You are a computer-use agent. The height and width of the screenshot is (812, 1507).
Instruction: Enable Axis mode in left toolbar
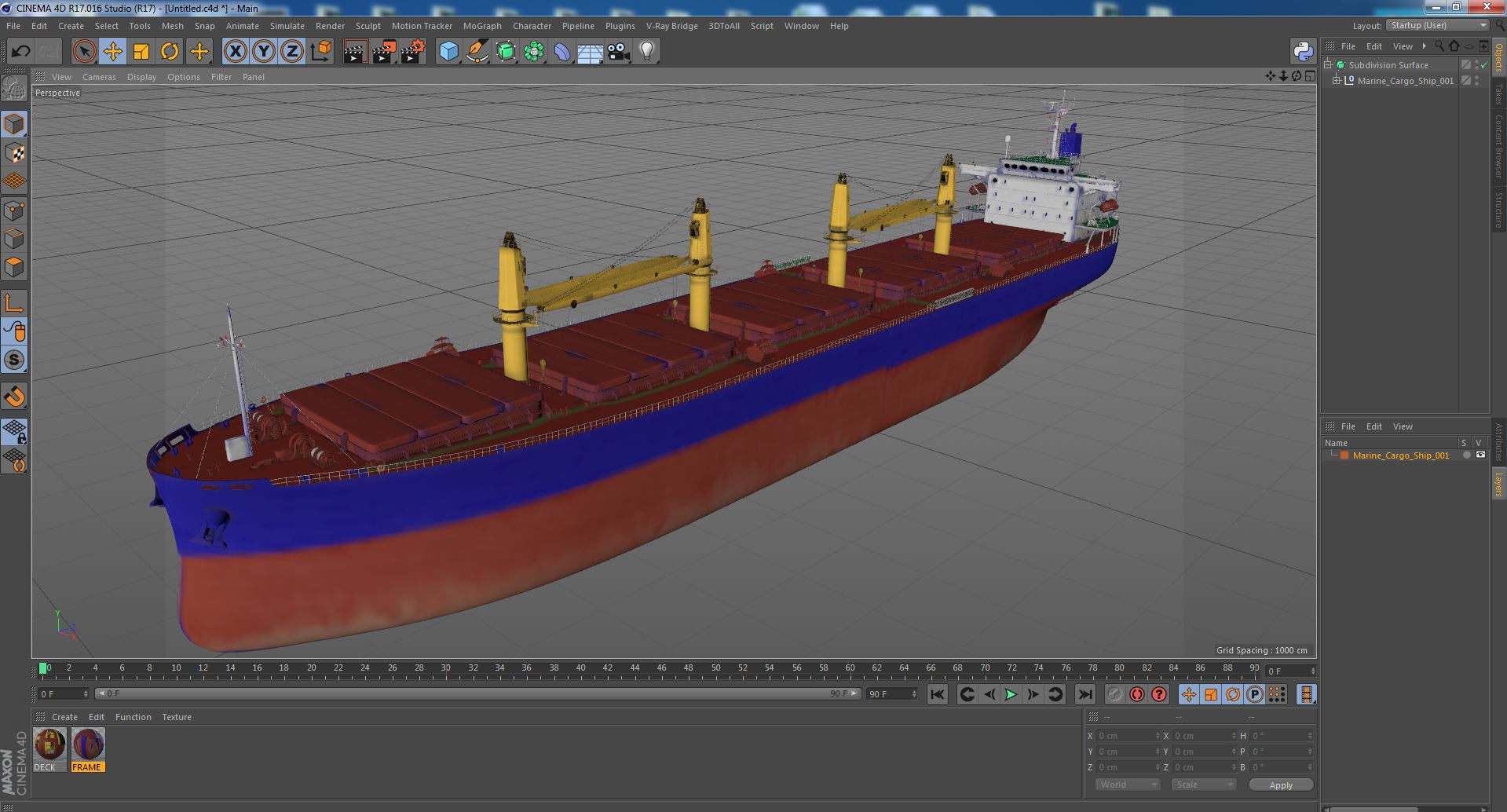[14, 303]
